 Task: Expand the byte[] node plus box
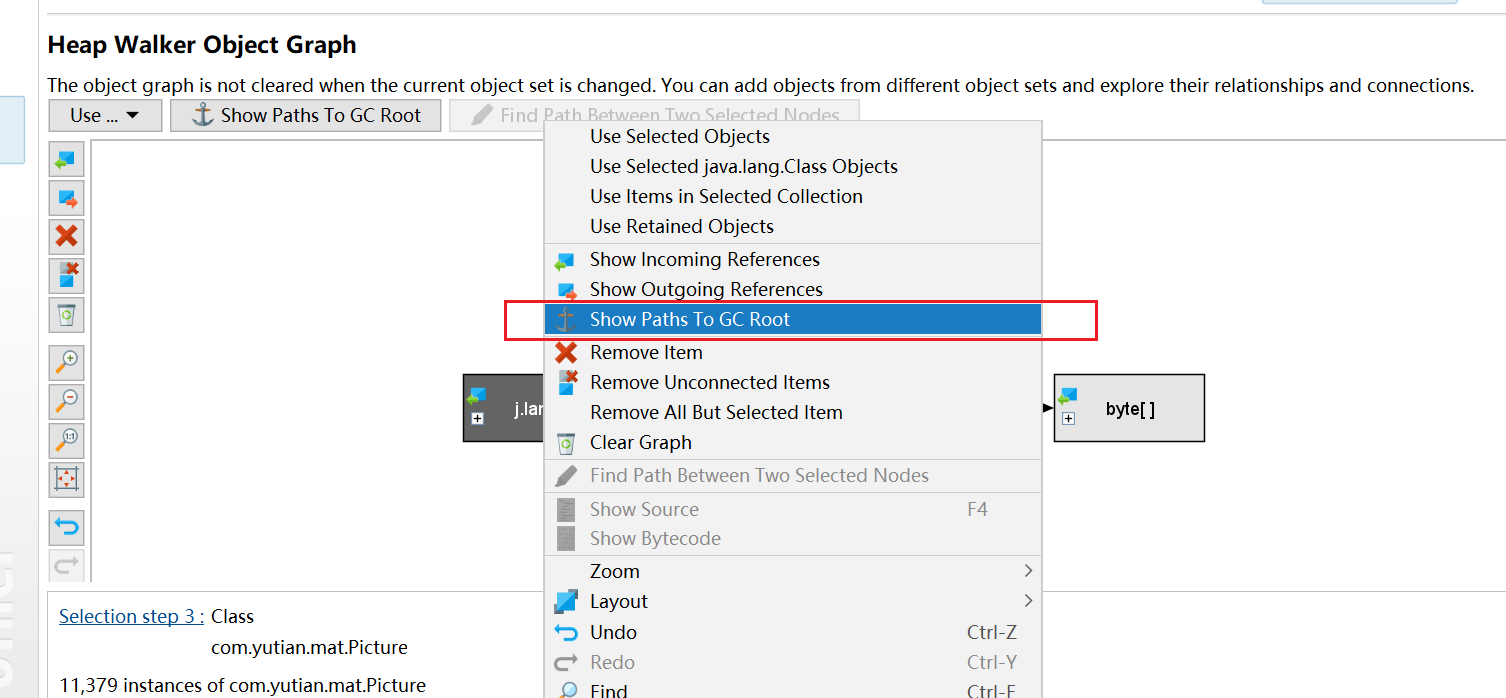[x=1068, y=419]
